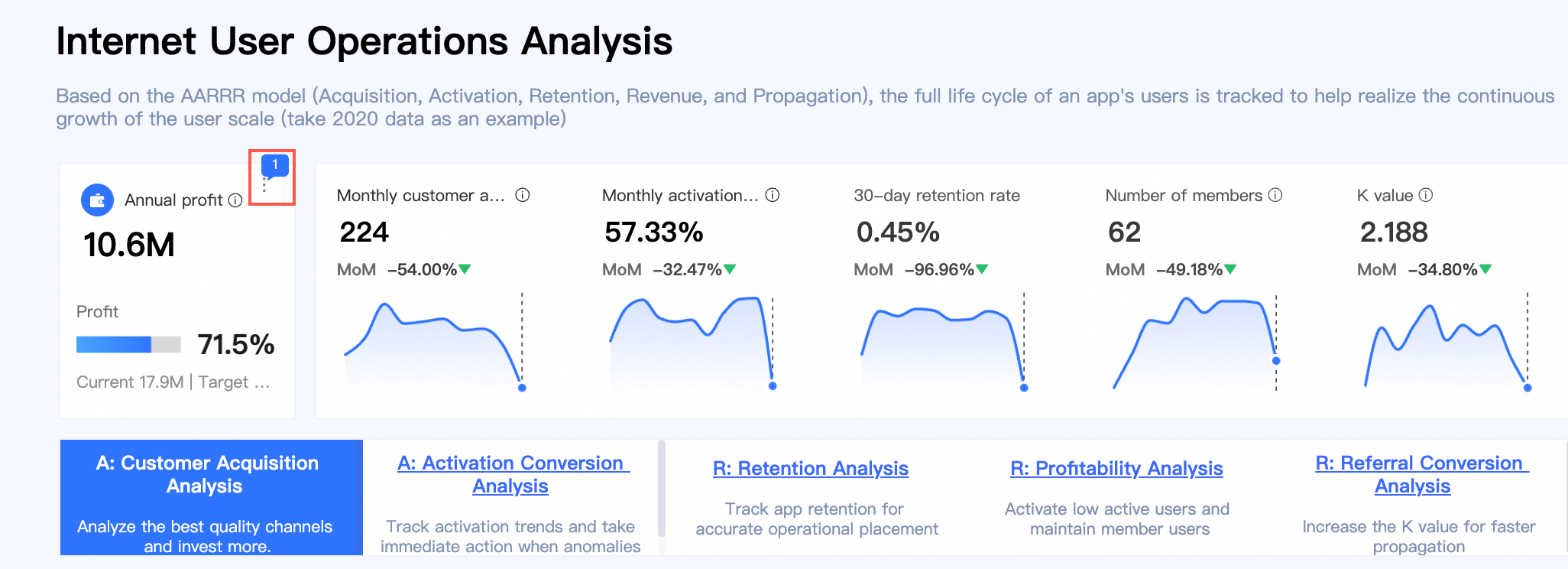The height and width of the screenshot is (569, 1568).
Task: Show info for Number of members
Action: [x=1275, y=195]
